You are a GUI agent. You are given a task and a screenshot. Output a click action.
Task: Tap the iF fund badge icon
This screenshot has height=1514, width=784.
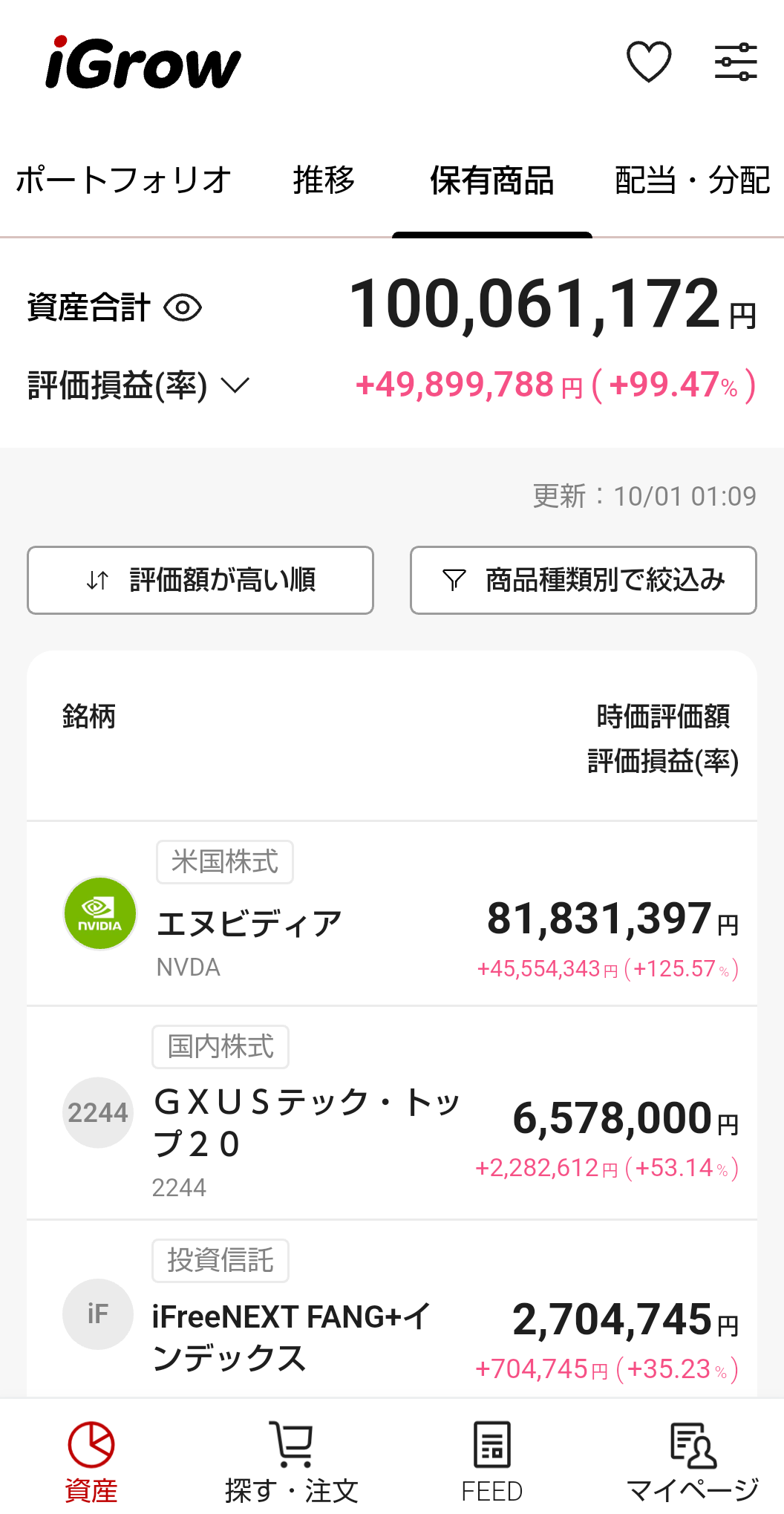[98, 1314]
